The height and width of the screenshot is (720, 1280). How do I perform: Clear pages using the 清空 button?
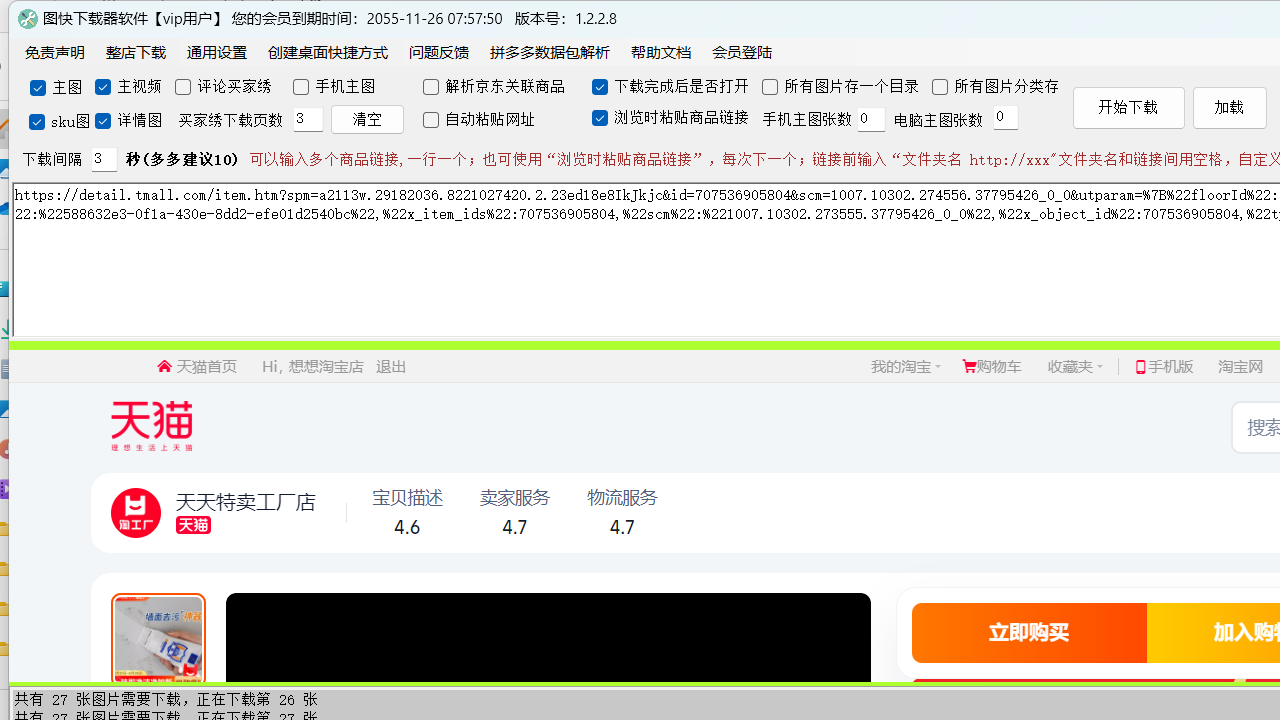pyautogui.click(x=367, y=119)
